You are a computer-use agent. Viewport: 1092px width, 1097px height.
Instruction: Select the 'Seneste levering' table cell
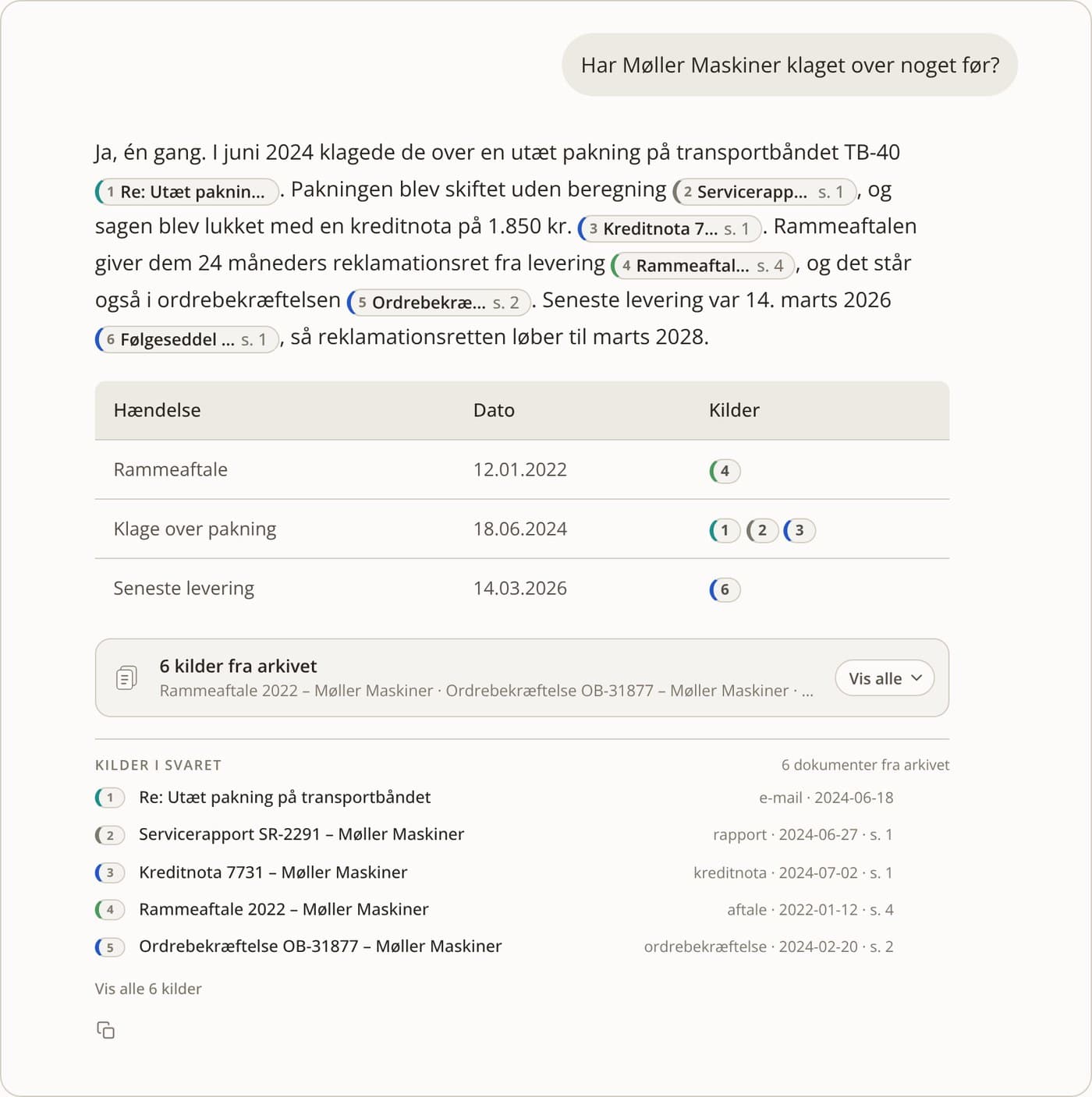click(184, 588)
